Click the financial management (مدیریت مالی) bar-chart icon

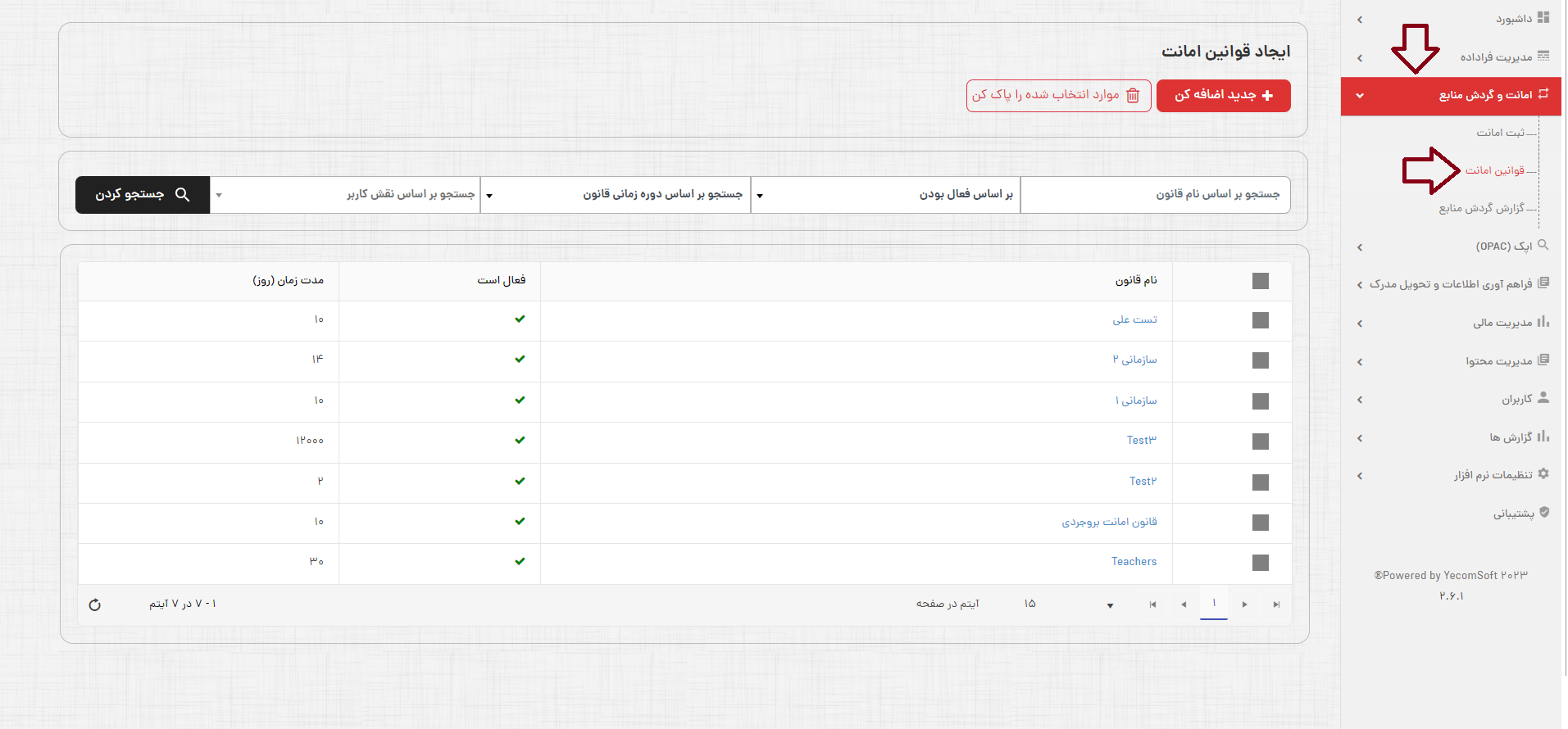[1543, 321]
